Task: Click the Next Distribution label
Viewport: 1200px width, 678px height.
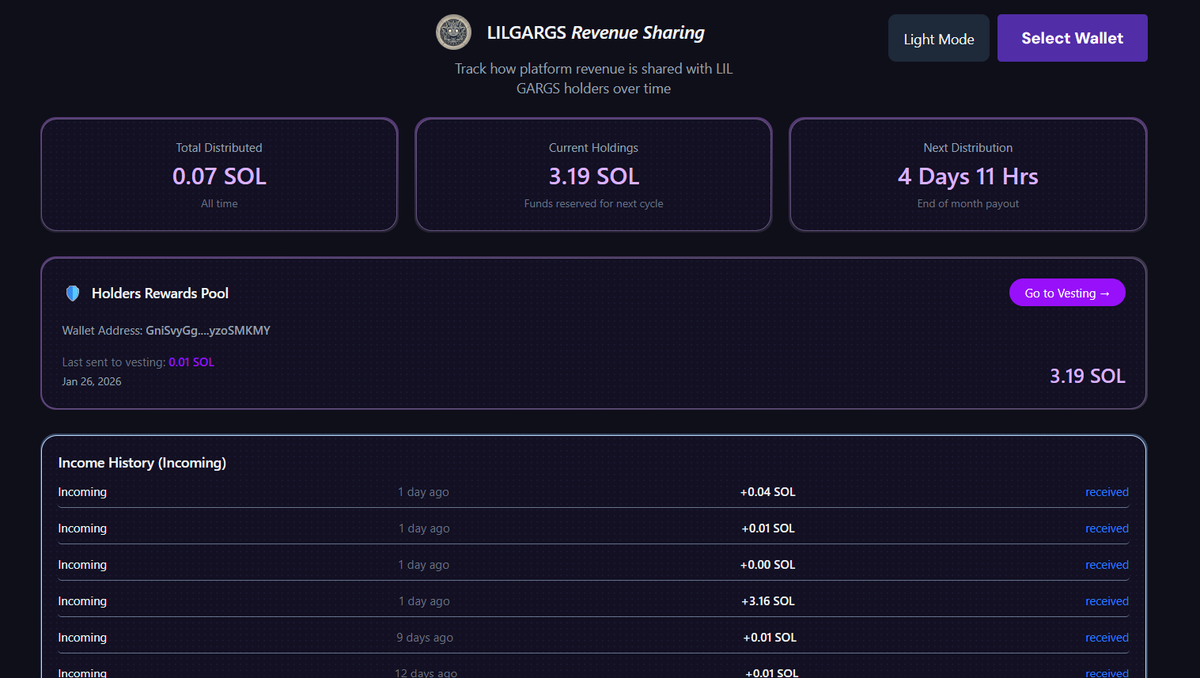Action: point(968,148)
